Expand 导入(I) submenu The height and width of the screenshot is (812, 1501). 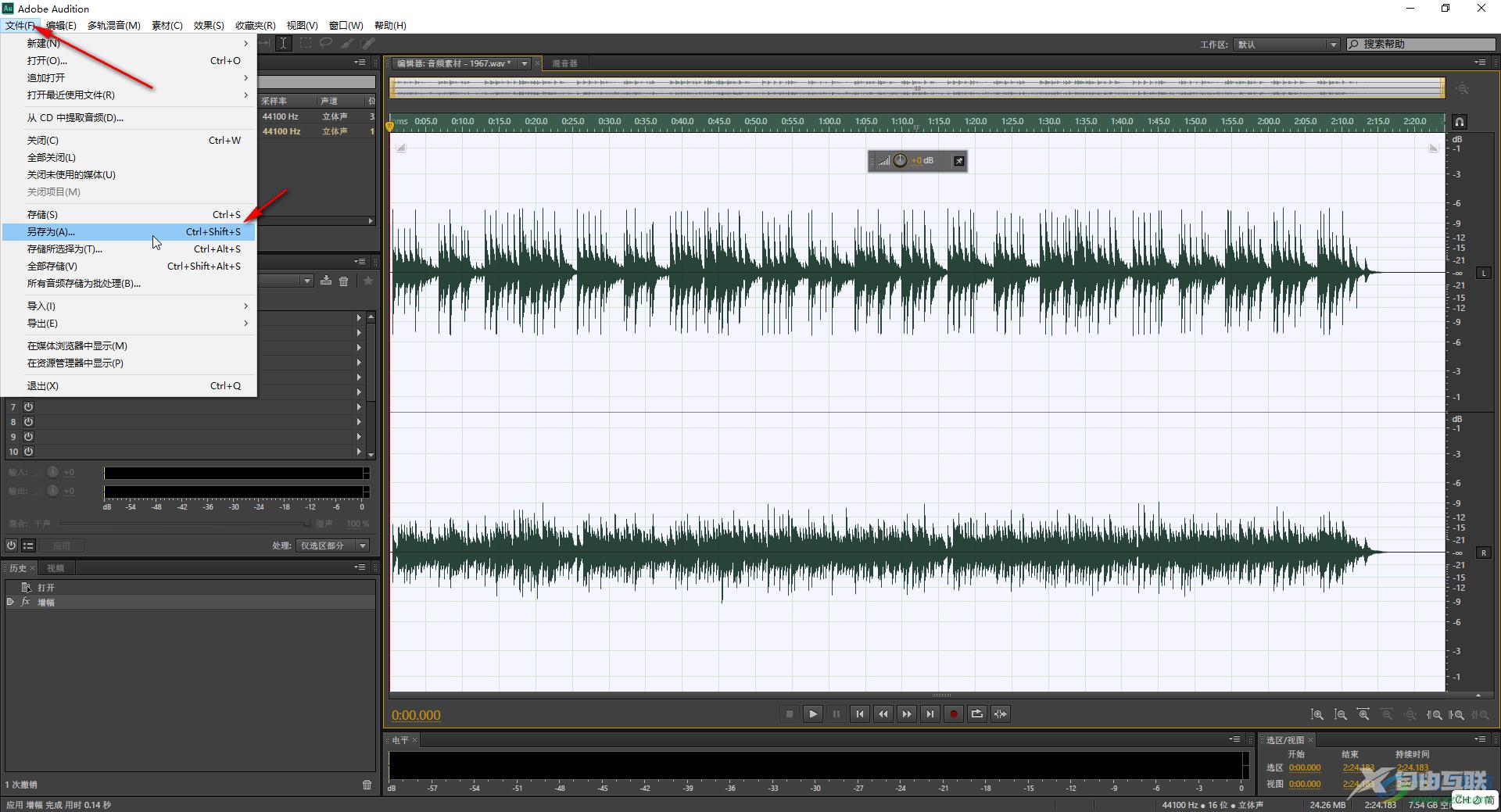(129, 306)
